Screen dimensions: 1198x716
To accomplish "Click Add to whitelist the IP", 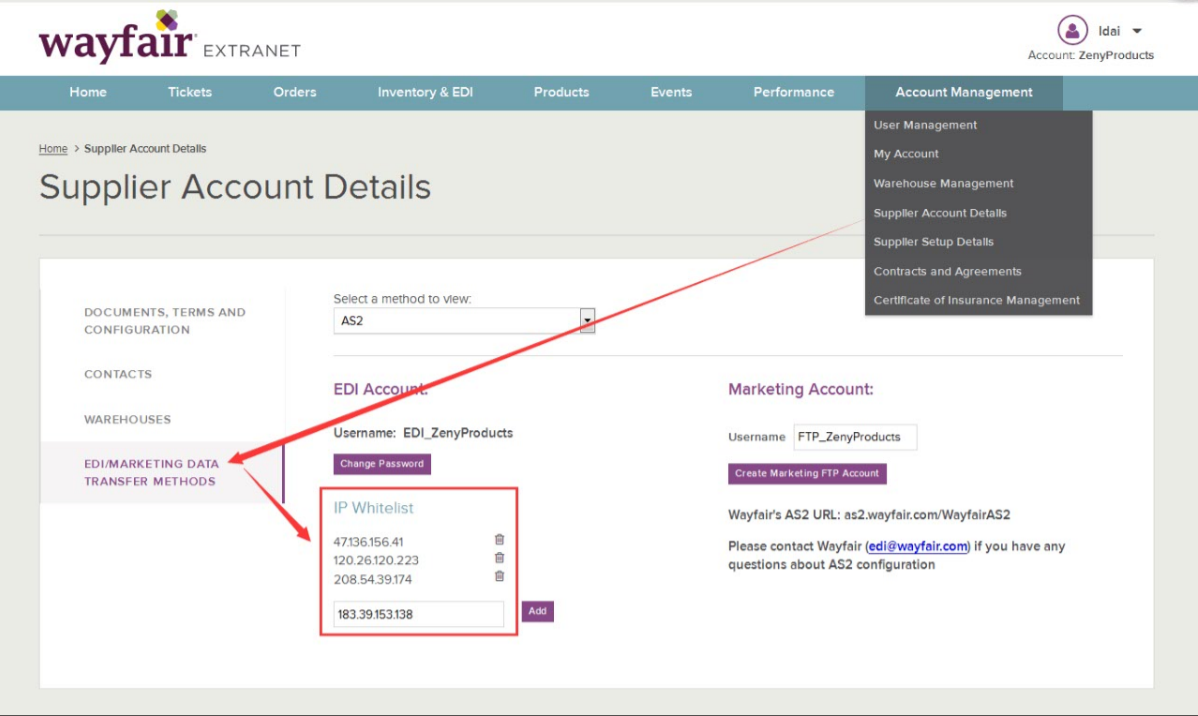I will click(x=537, y=611).
